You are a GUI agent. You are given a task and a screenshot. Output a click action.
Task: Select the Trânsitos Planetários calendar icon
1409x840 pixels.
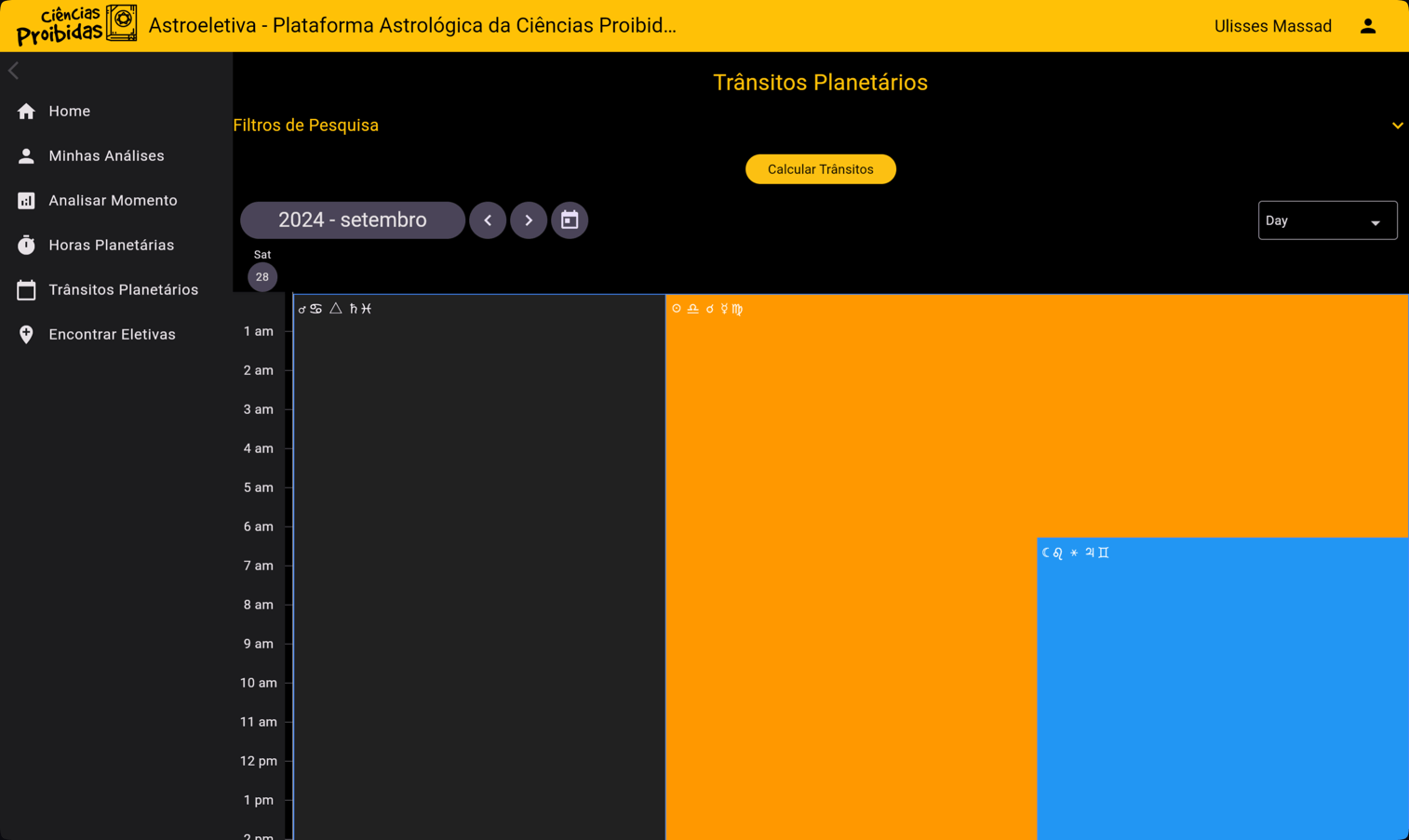point(26,289)
